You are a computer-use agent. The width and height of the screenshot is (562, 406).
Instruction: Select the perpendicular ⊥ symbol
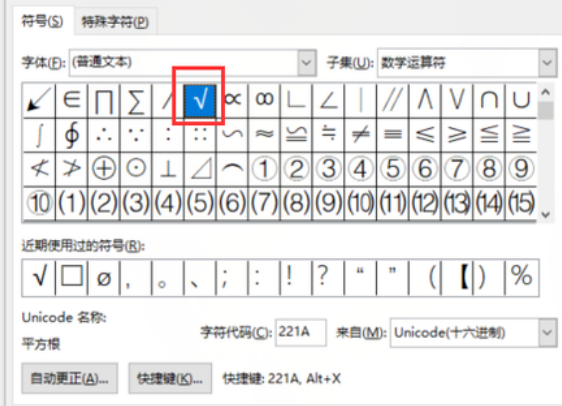click(x=168, y=169)
